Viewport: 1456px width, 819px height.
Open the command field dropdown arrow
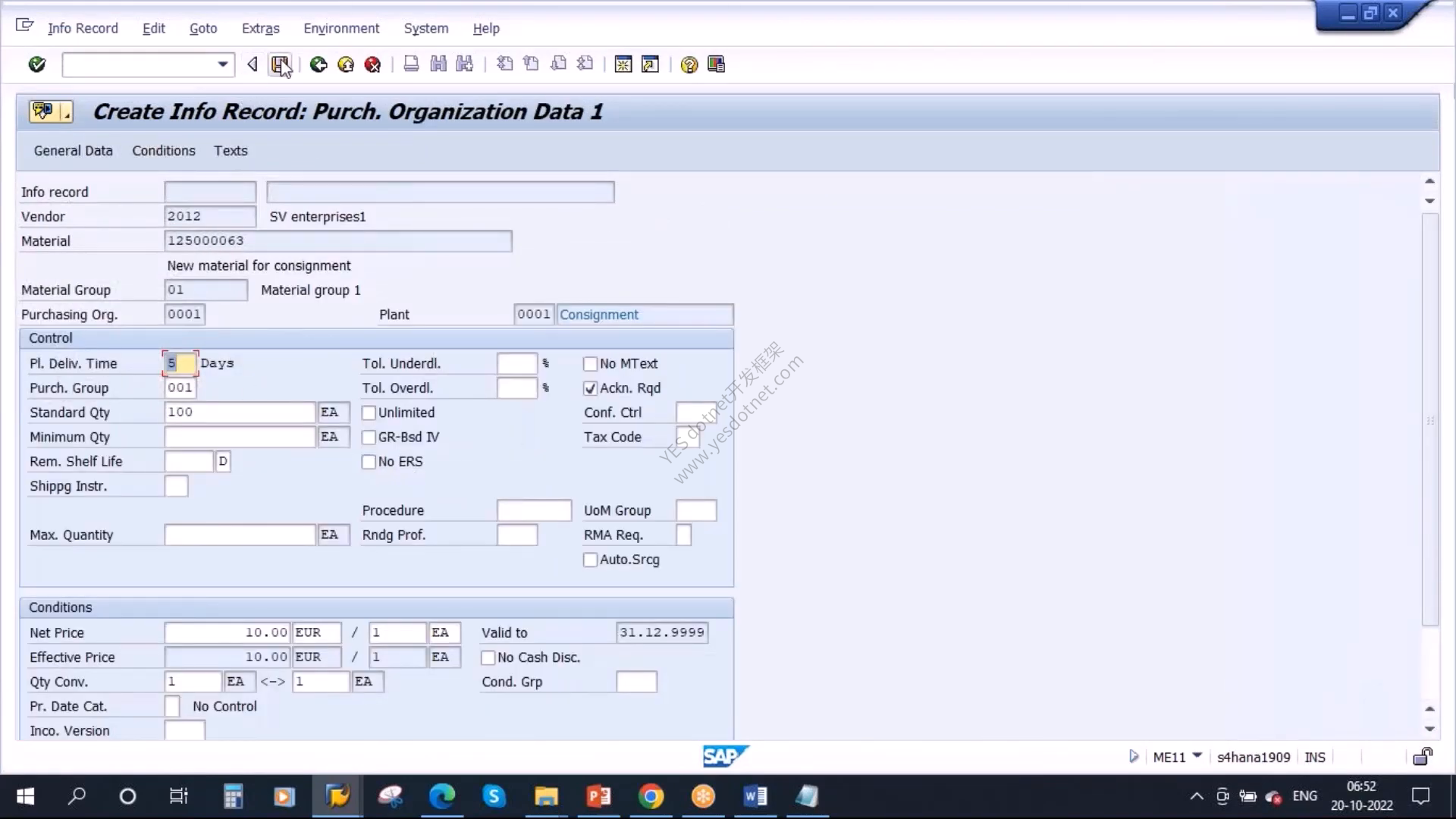[222, 64]
